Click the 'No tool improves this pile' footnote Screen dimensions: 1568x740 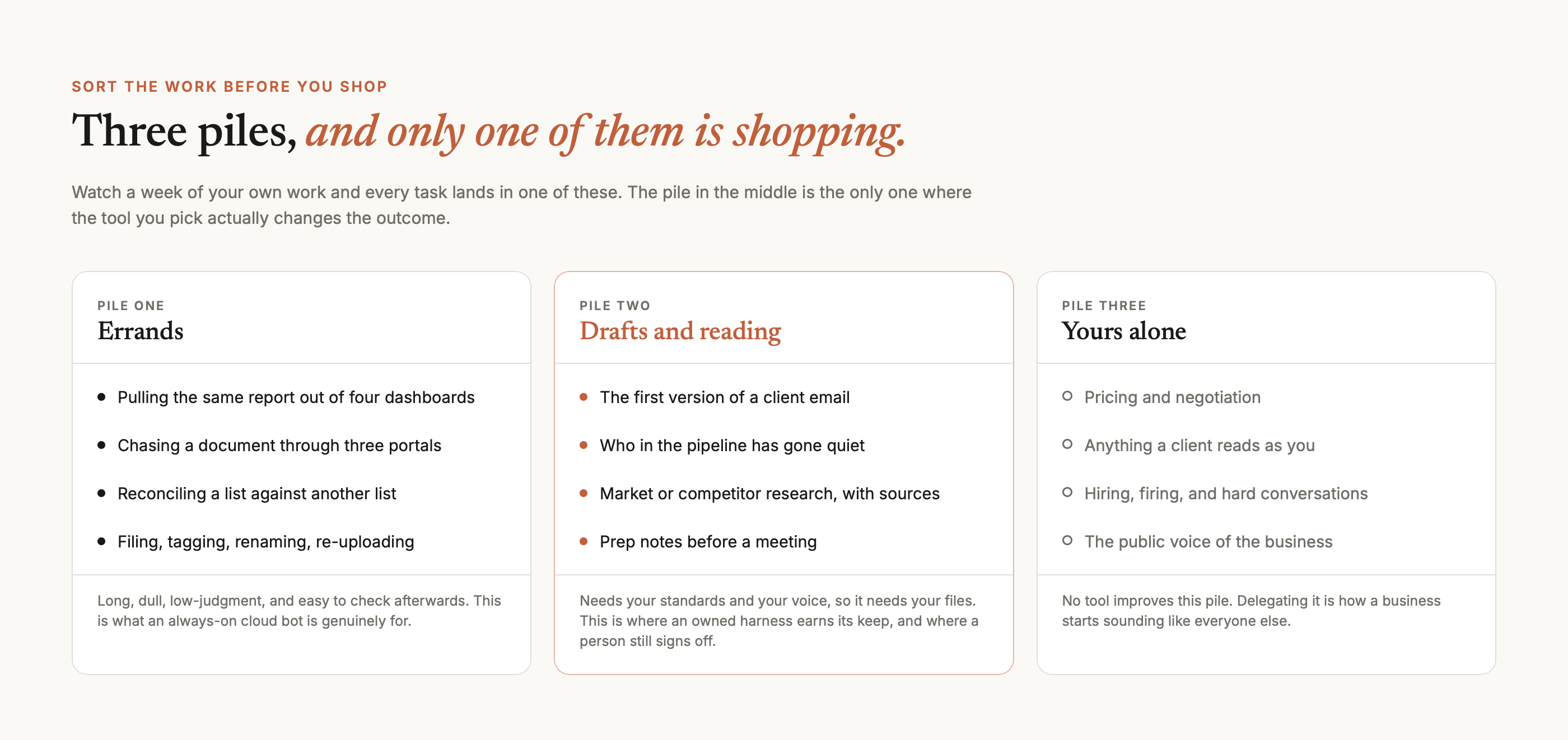pos(1251,610)
